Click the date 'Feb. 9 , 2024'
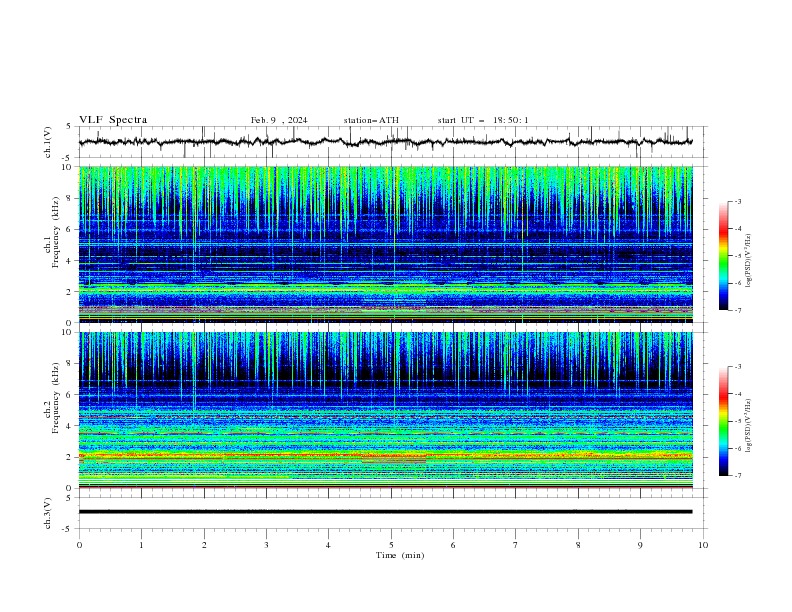 click(279, 120)
